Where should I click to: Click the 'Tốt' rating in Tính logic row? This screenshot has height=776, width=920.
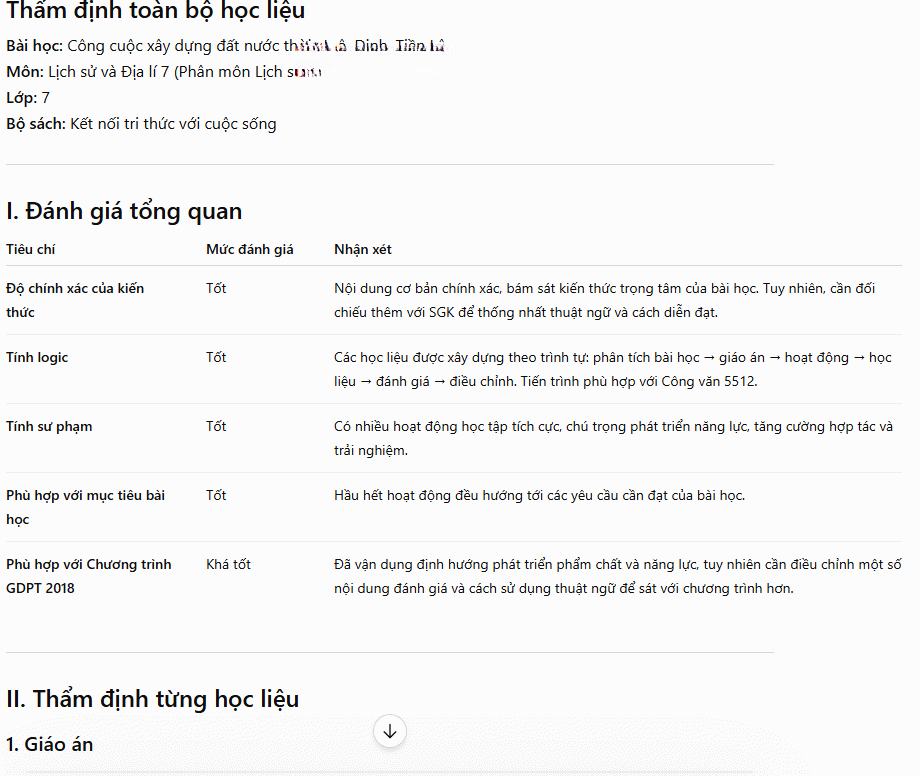click(x=216, y=357)
